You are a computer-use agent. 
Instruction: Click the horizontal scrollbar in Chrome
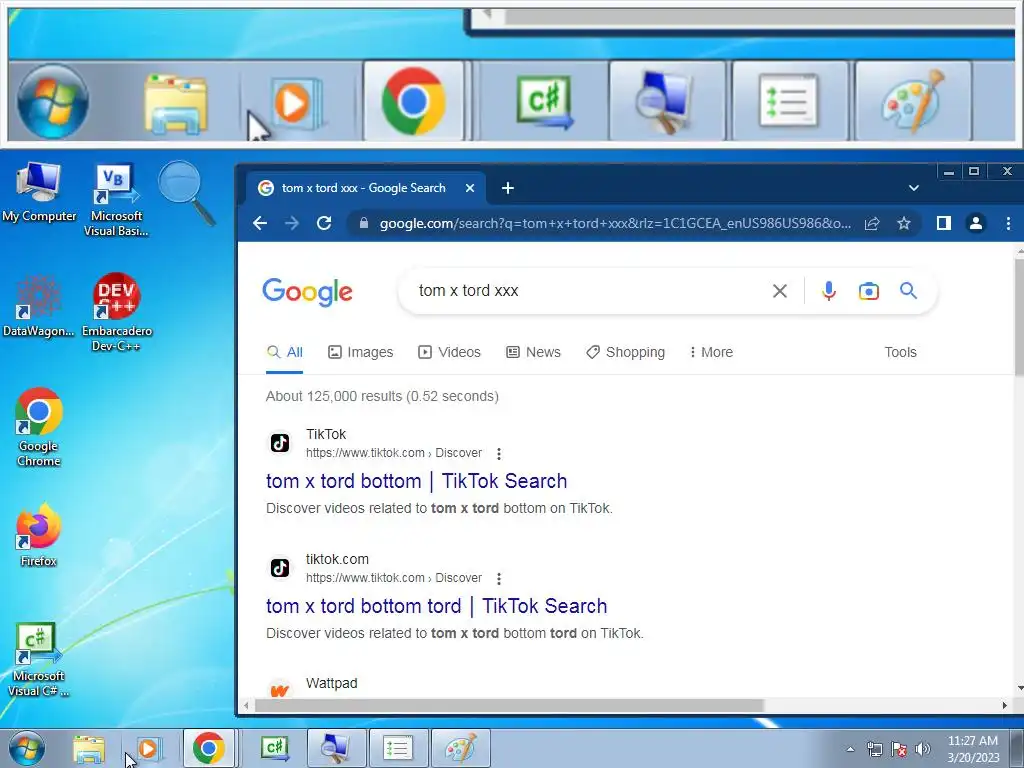click(x=509, y=705)
